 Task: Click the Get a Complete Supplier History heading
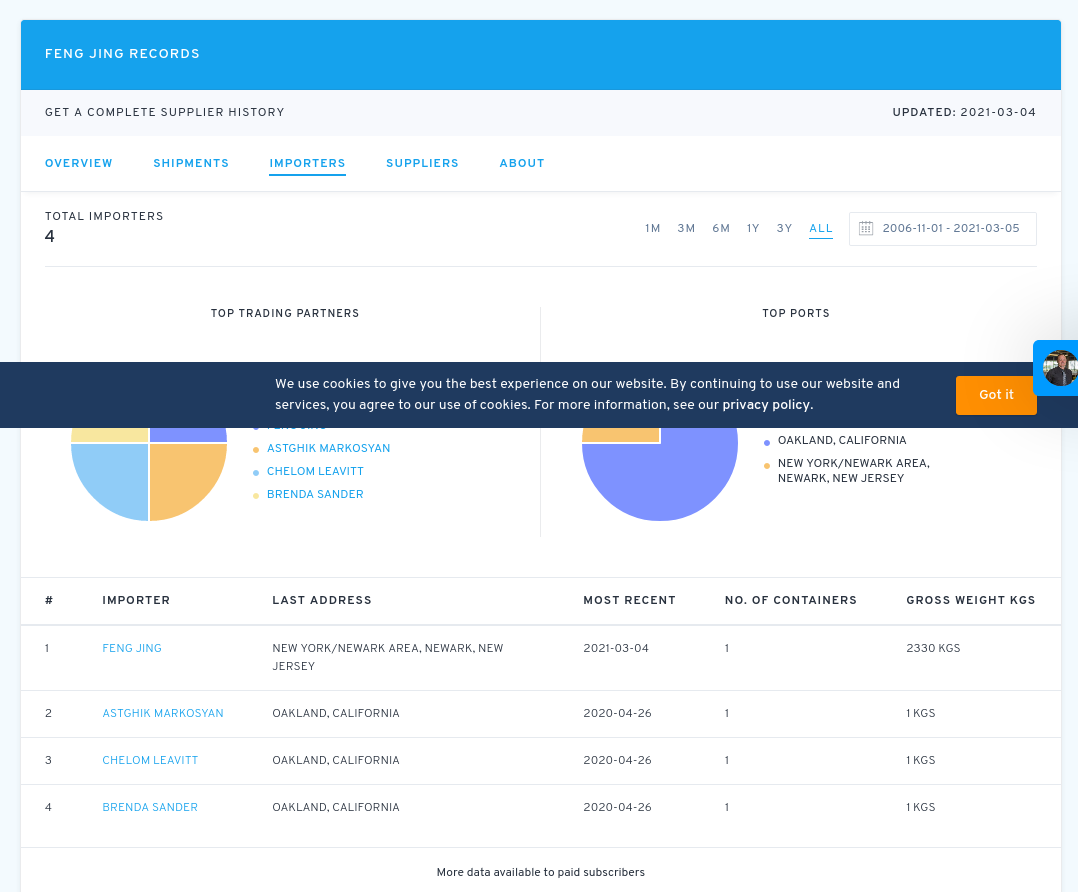[x=164, y=112]
